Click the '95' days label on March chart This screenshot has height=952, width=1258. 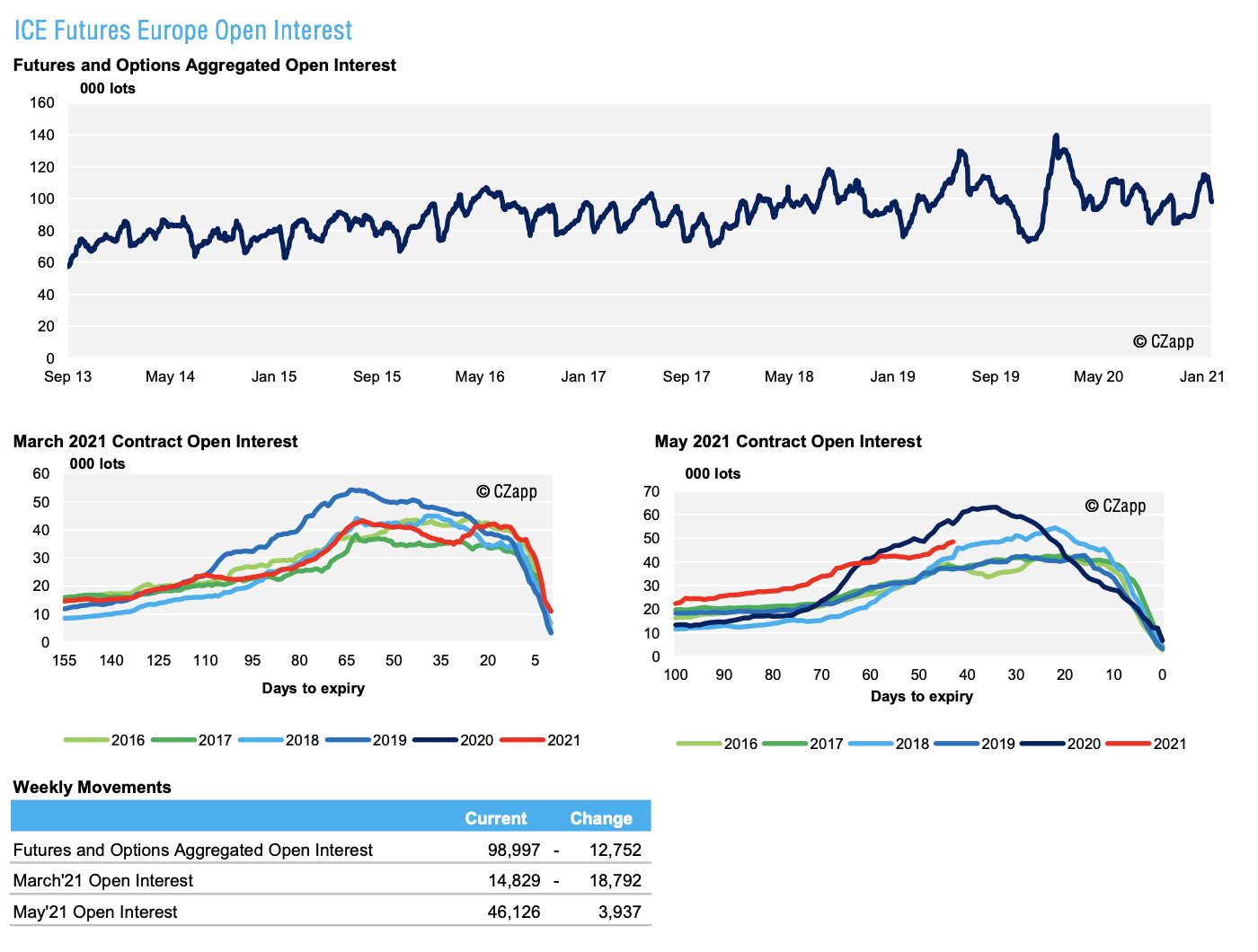(252, 660)
